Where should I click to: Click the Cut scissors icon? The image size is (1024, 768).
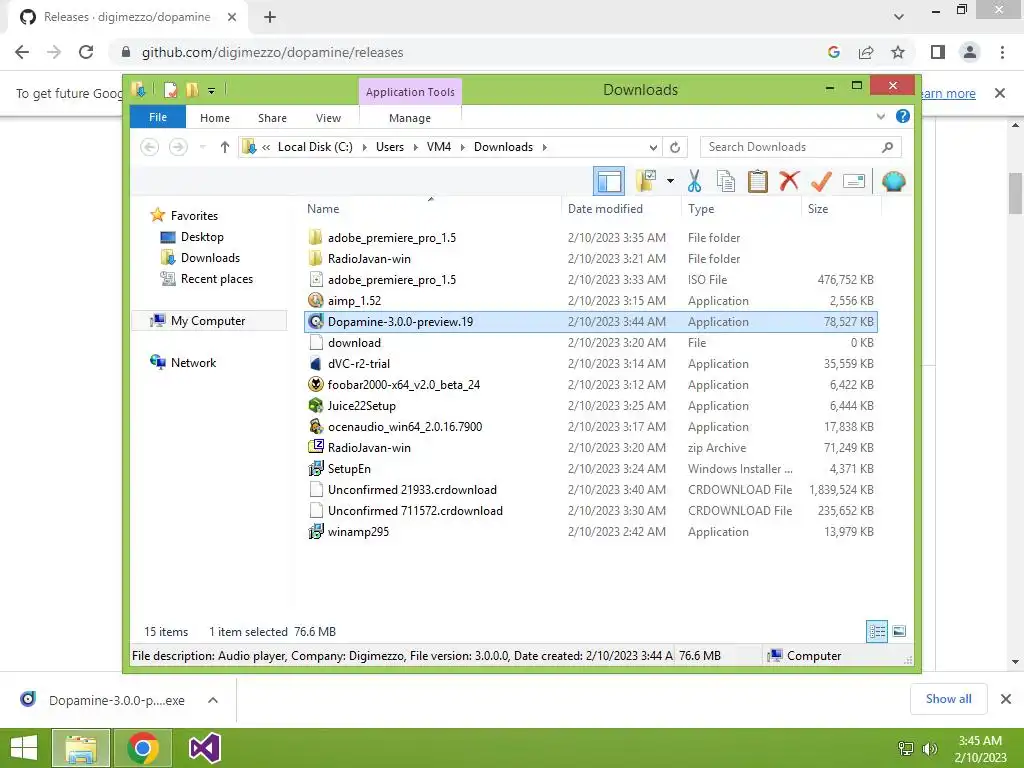coord(694,181)
